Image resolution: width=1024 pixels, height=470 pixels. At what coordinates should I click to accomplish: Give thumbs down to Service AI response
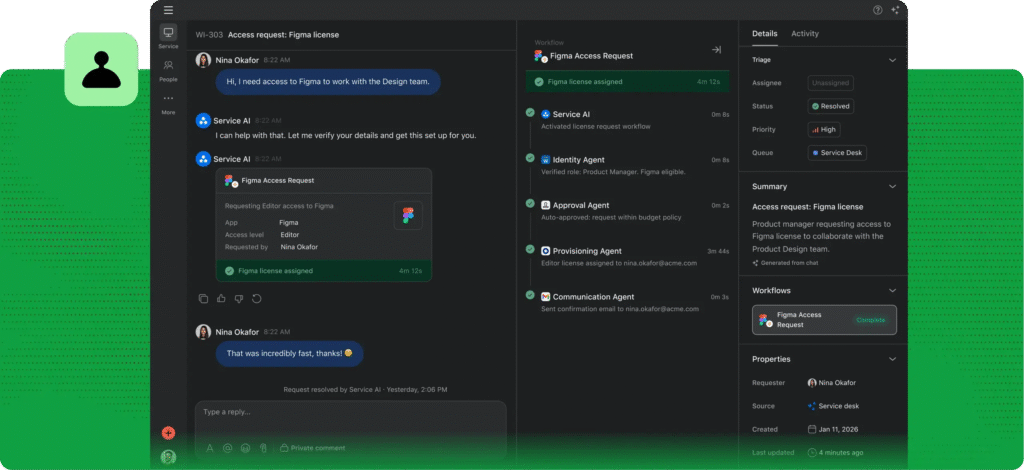click(x=238, y=298)
